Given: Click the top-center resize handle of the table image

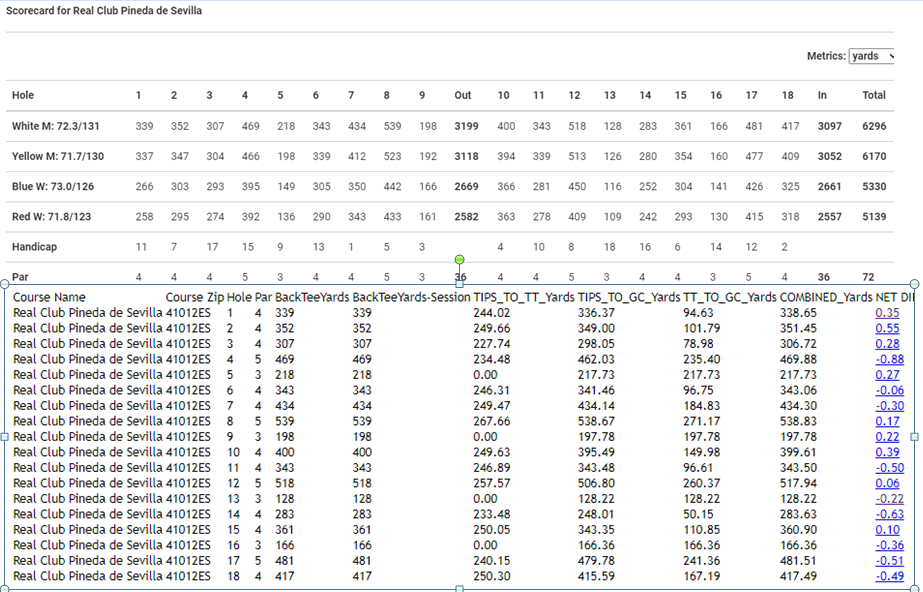Looking at the screenshot, I should pyautogui.click(x=460, y=284).
